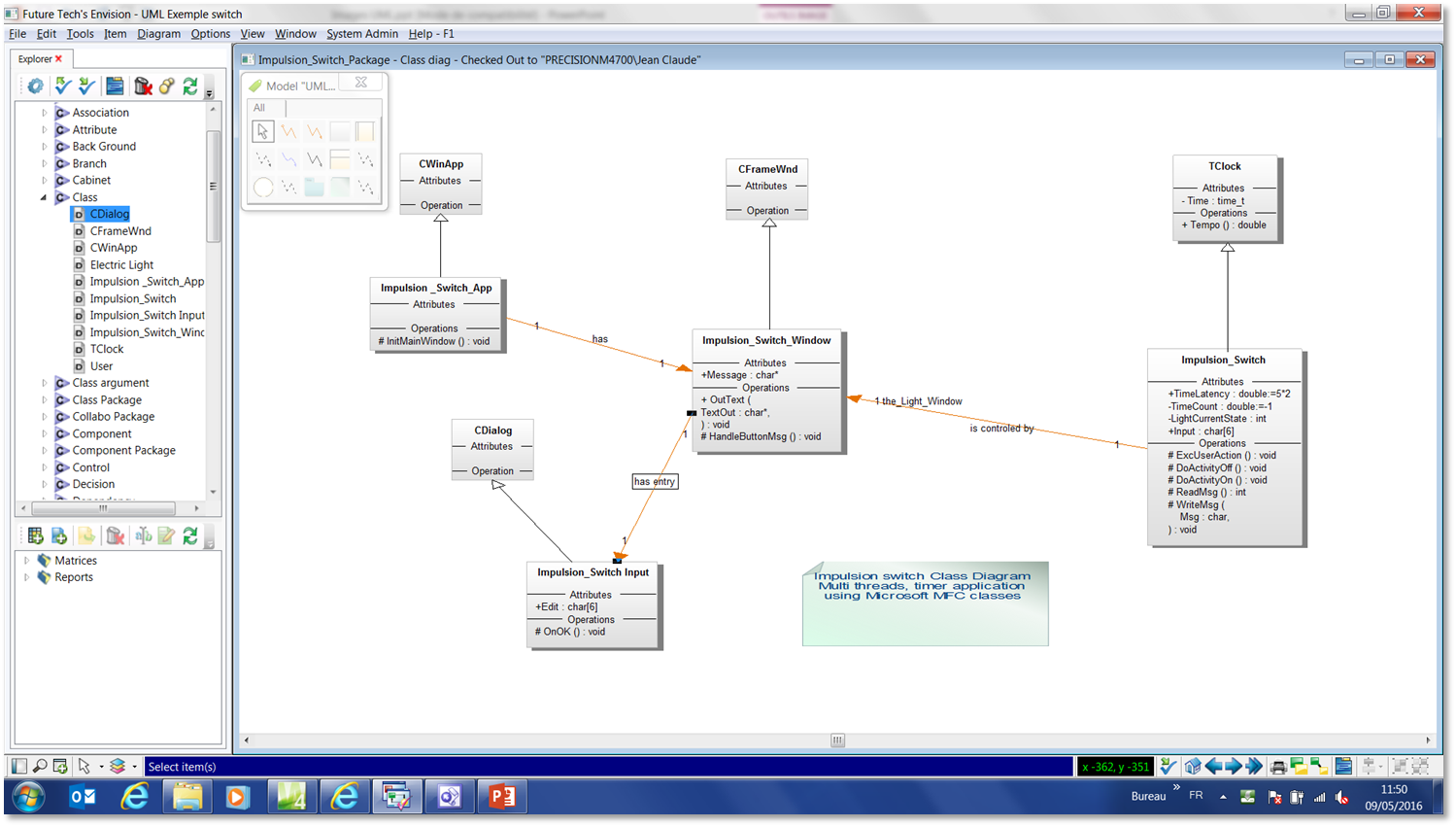The height and width of the screenshot is (827, 1456).
Task: Click the Check In icon in Explorer toolbar
Action: tap(86, 86)
